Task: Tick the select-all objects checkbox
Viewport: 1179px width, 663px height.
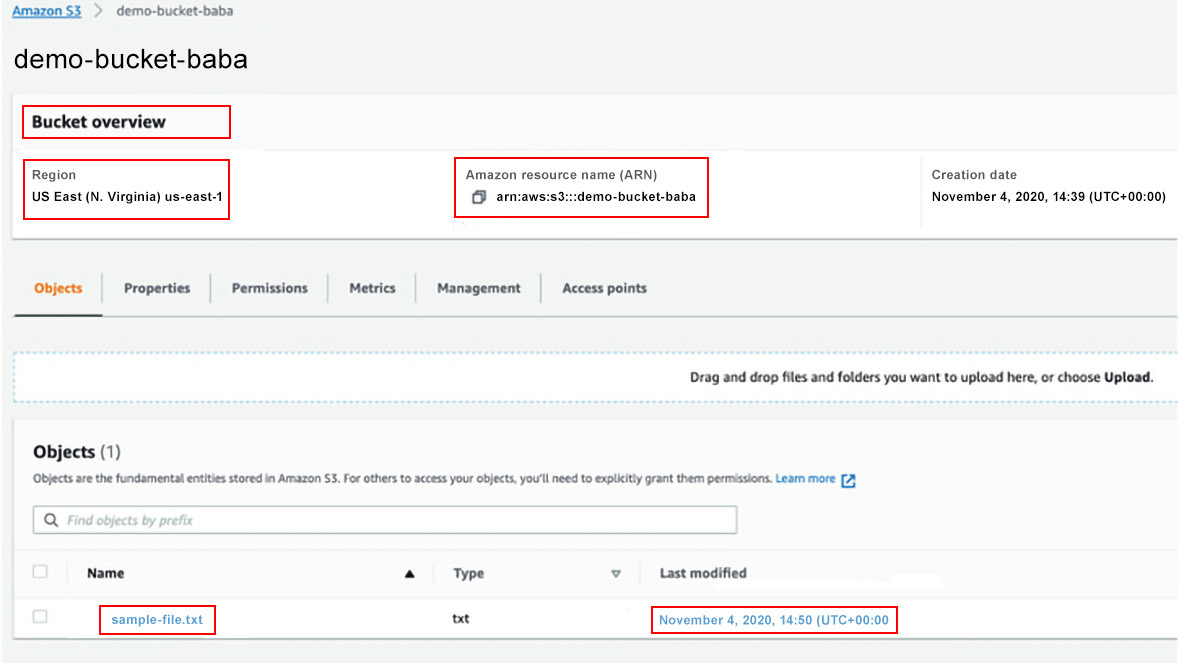Action: pyautogui.click(x=40, y=572)
